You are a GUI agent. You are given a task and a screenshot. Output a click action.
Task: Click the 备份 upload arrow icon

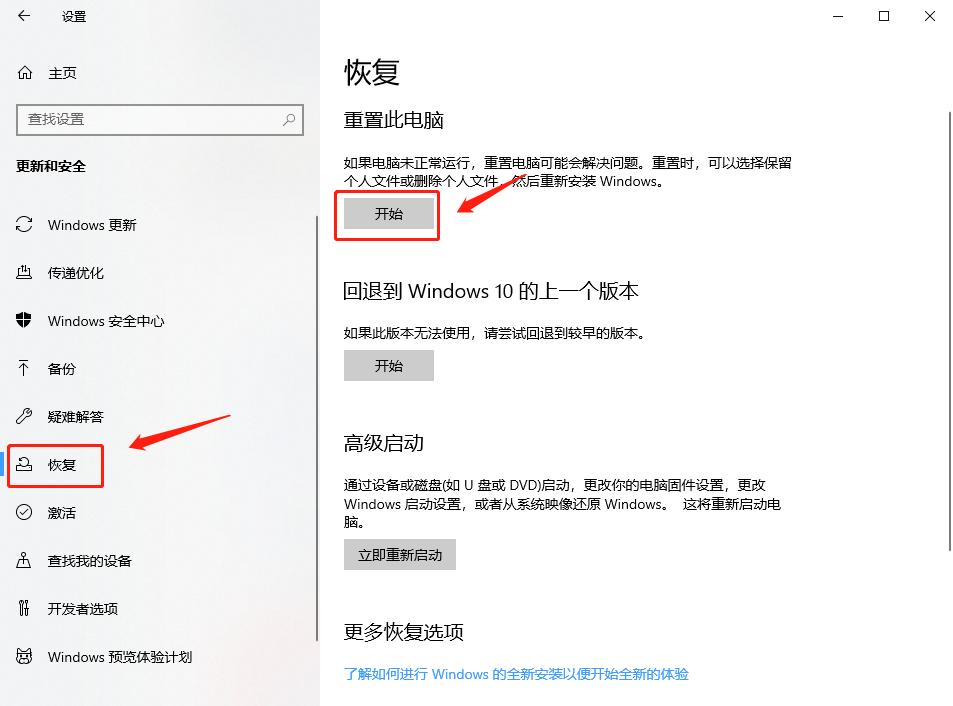click(x=24, y=368)
